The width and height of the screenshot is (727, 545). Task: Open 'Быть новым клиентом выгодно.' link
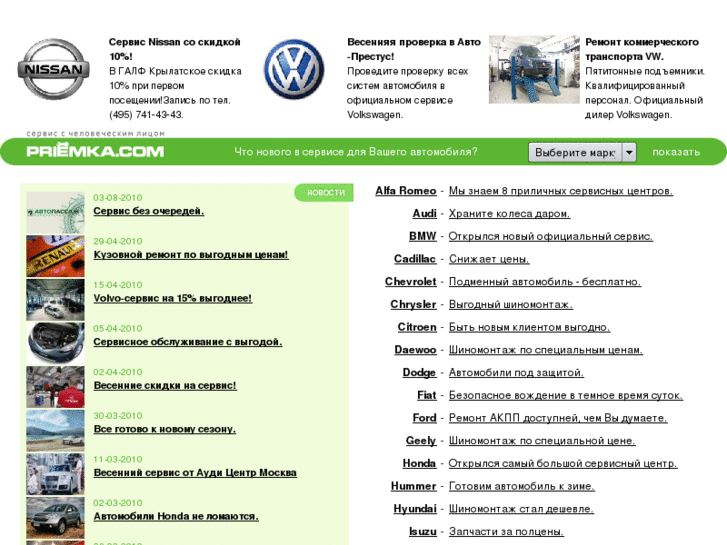coord(529,327)
